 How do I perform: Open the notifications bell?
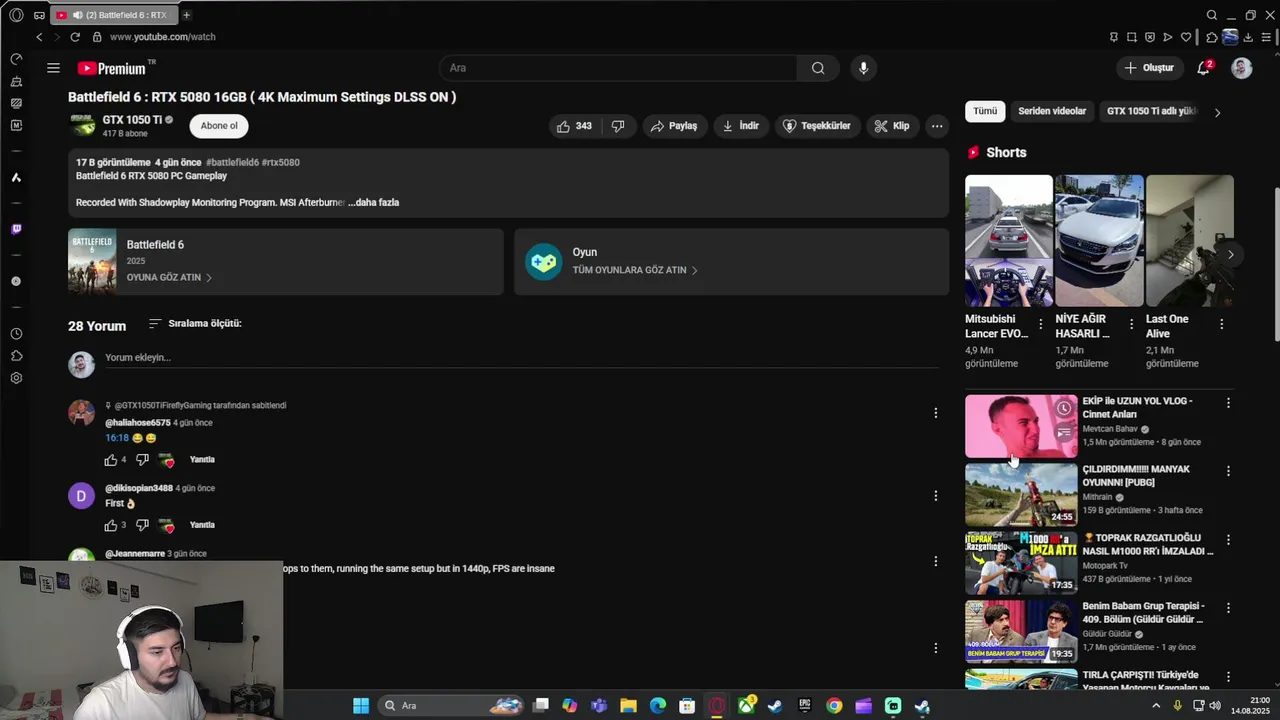tap(1204, 68)
